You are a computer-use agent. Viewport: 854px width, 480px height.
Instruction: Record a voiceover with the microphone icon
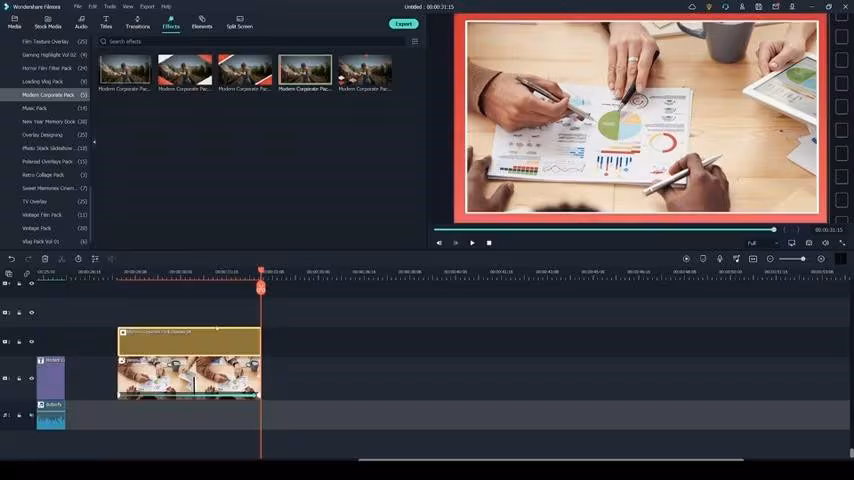pyautogui.click(x=719, y=259)
